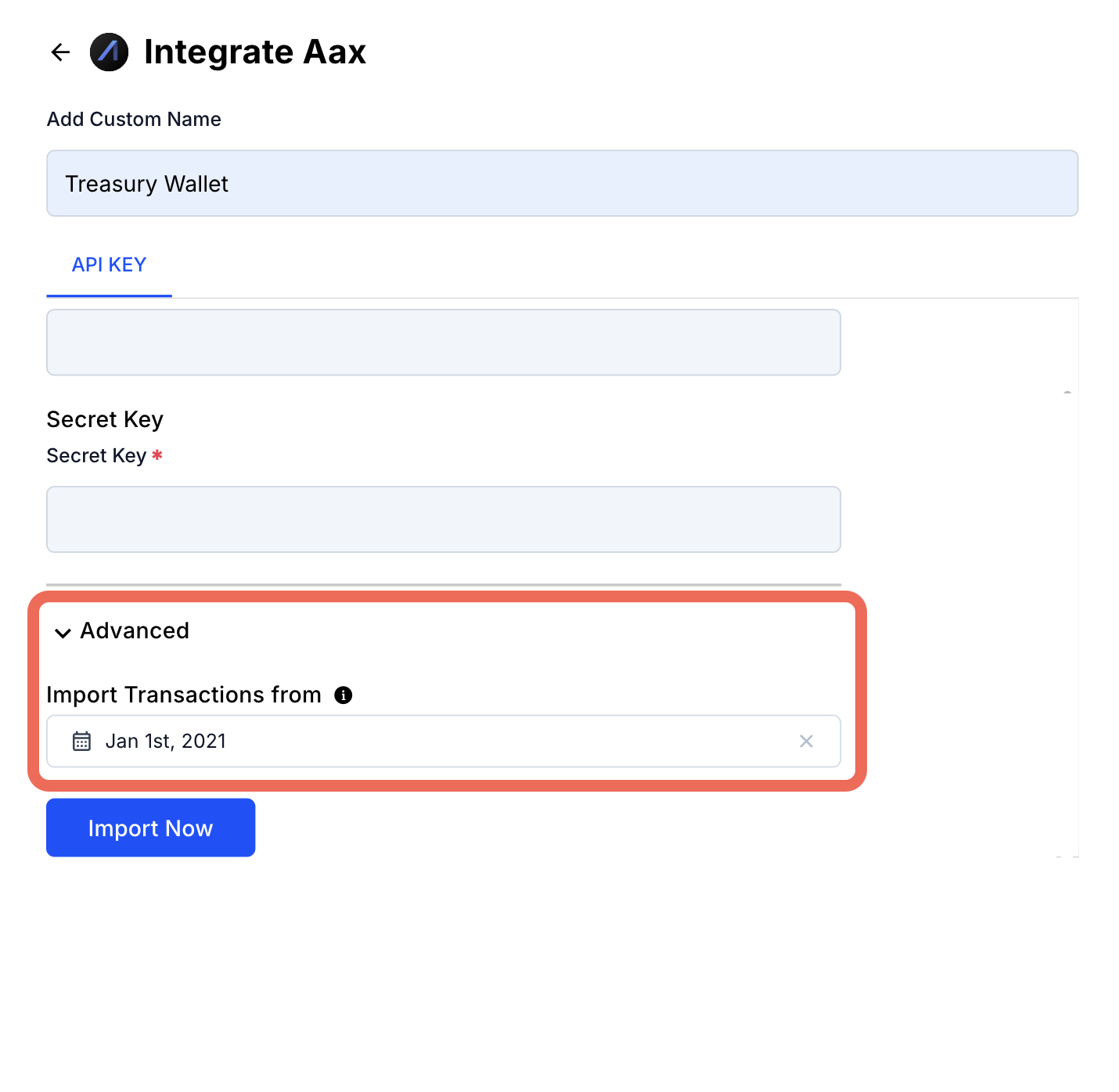Click the Secret Key input box

[x=444, y=519]
